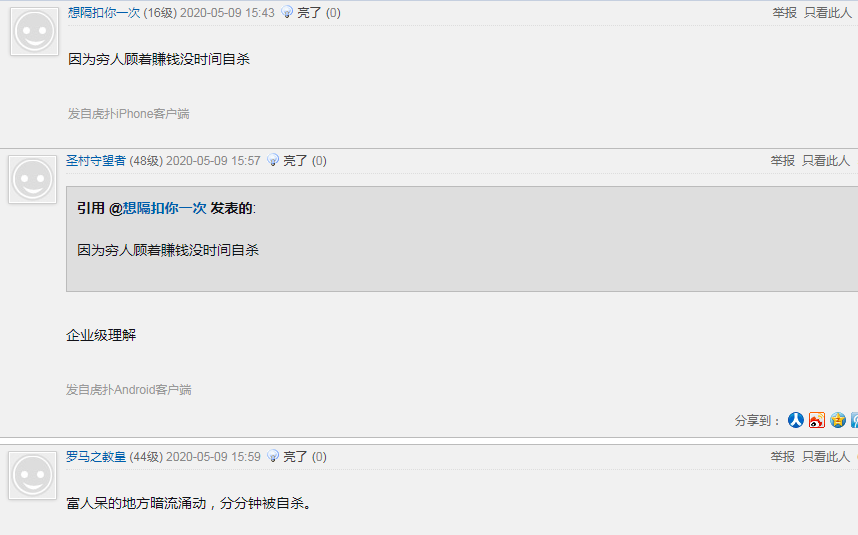Click lightbulb icon on 罗马之教皇's post
This screenshot has height=535, width=858.
pyautogui.click(x=273, y=456)
